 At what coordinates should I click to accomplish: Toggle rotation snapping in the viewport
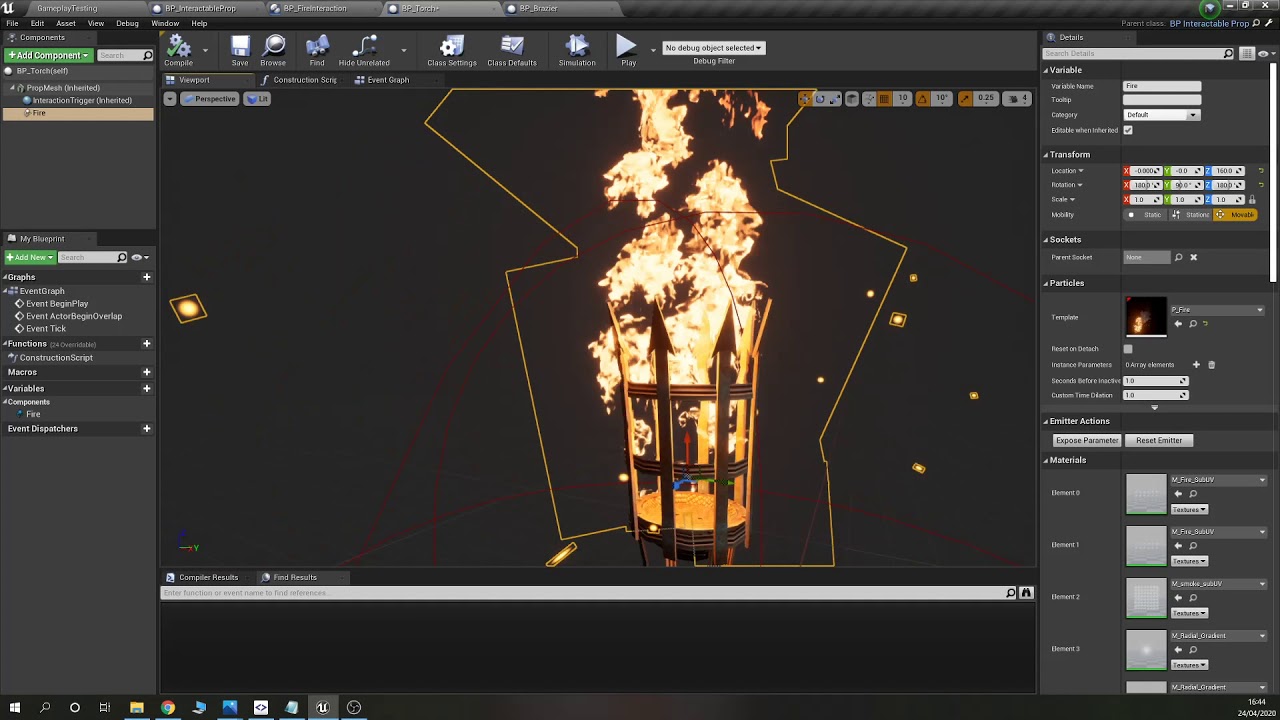[922, 98]
